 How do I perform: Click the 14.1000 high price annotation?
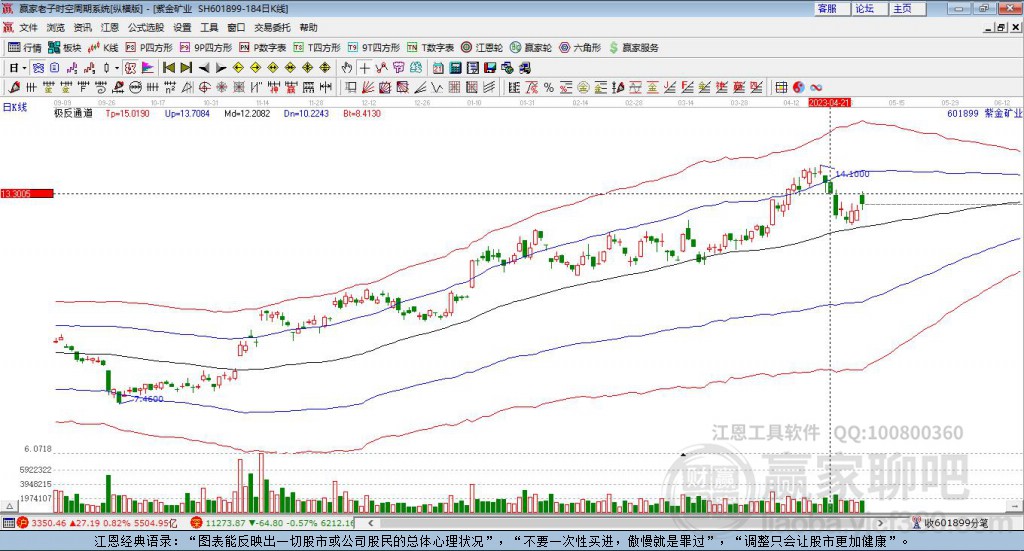pos(852,174)
